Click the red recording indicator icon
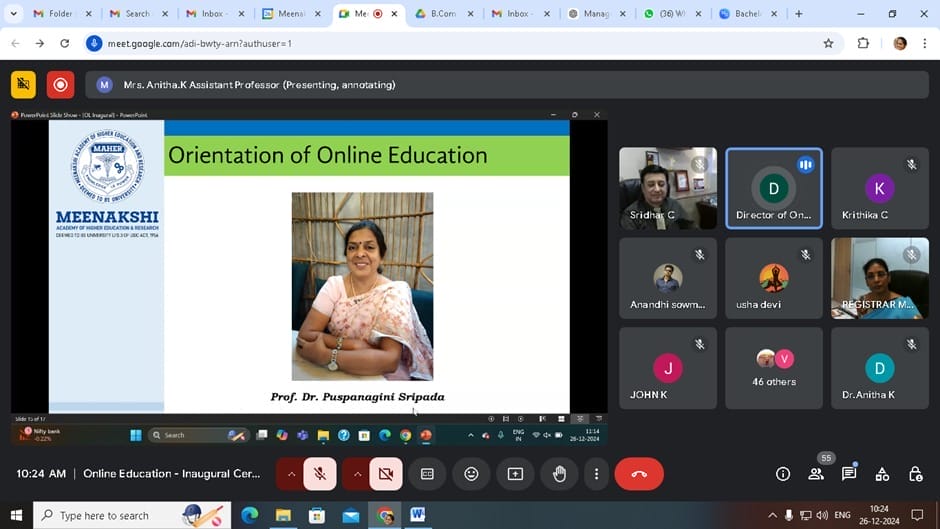Image resolution: width=940 pixels, height=529 pixels. (x=60, y=85)
